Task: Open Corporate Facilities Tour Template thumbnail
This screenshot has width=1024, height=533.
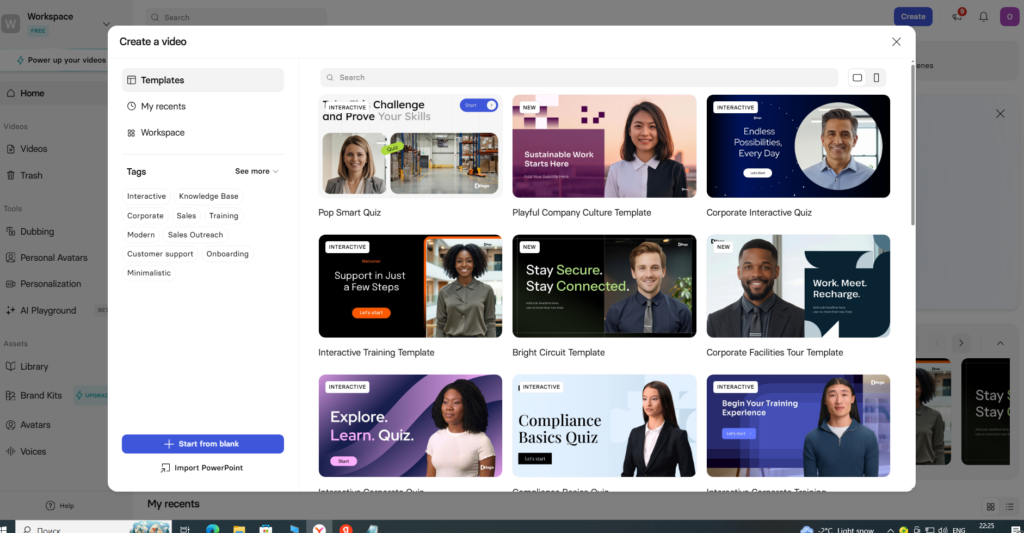Action: click(798, 286)
